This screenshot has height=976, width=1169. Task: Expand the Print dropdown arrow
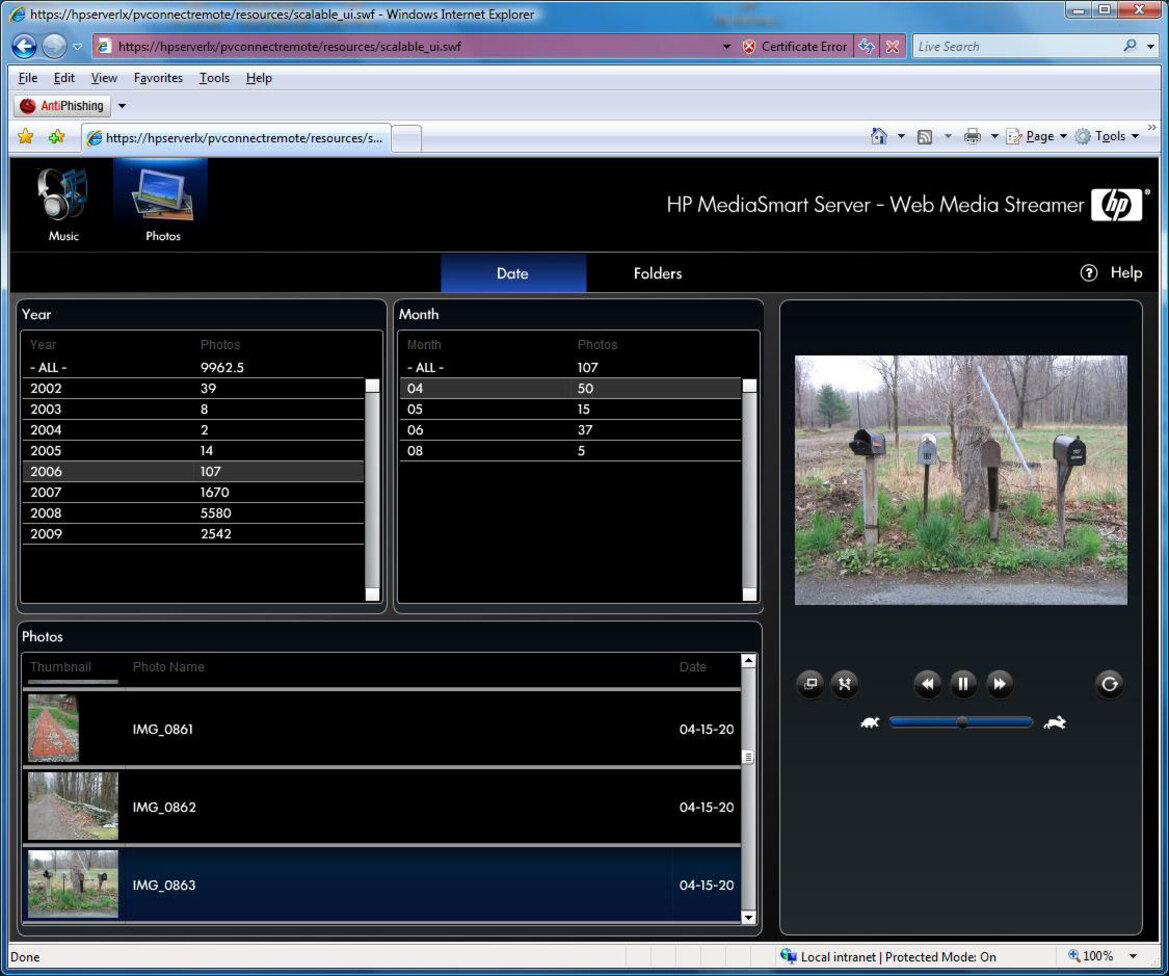click(995, 136)
